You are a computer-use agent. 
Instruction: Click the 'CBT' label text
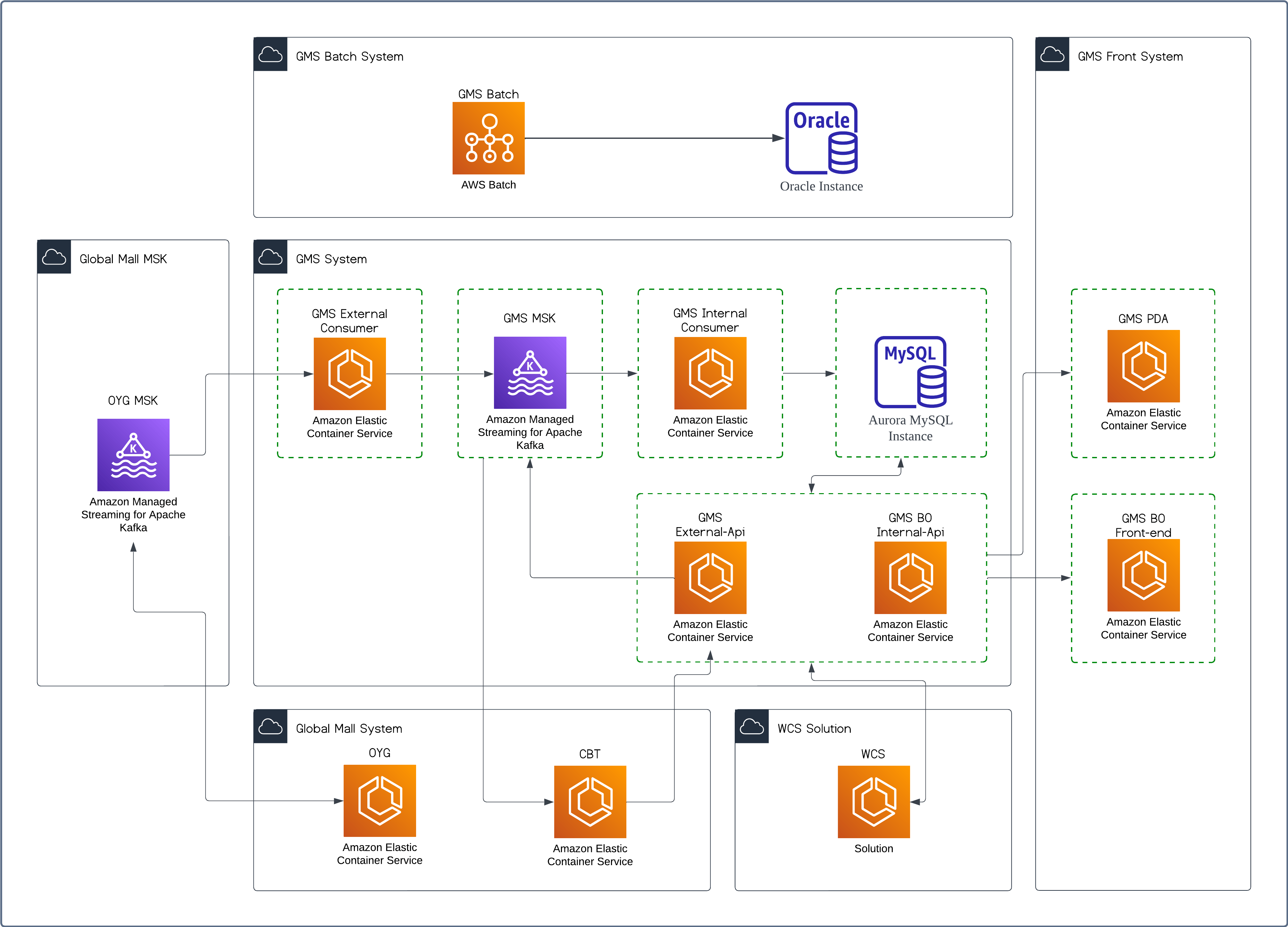[590, 754]
